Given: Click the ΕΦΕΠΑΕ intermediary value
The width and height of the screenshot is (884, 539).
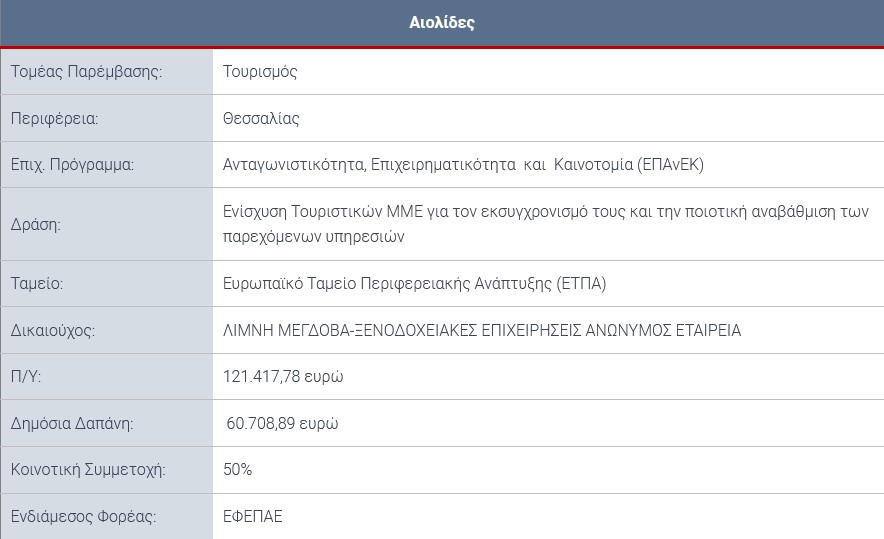Looking at the screenshot, I should click(x=253, y=516).
